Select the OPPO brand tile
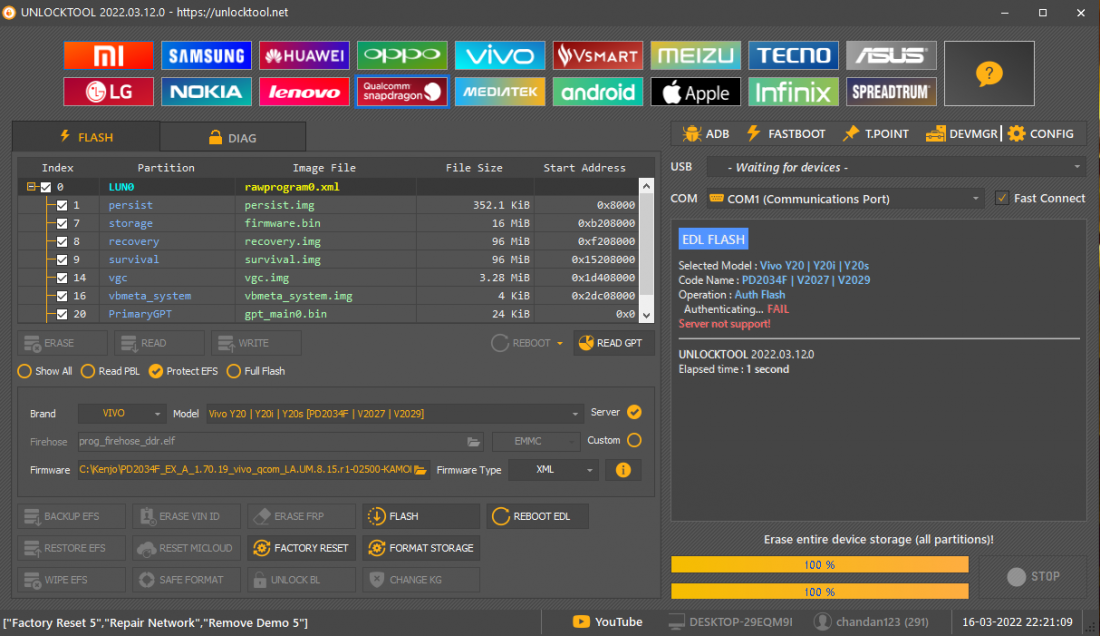This screenshot has height=636, width=1100. click(402, 55)
